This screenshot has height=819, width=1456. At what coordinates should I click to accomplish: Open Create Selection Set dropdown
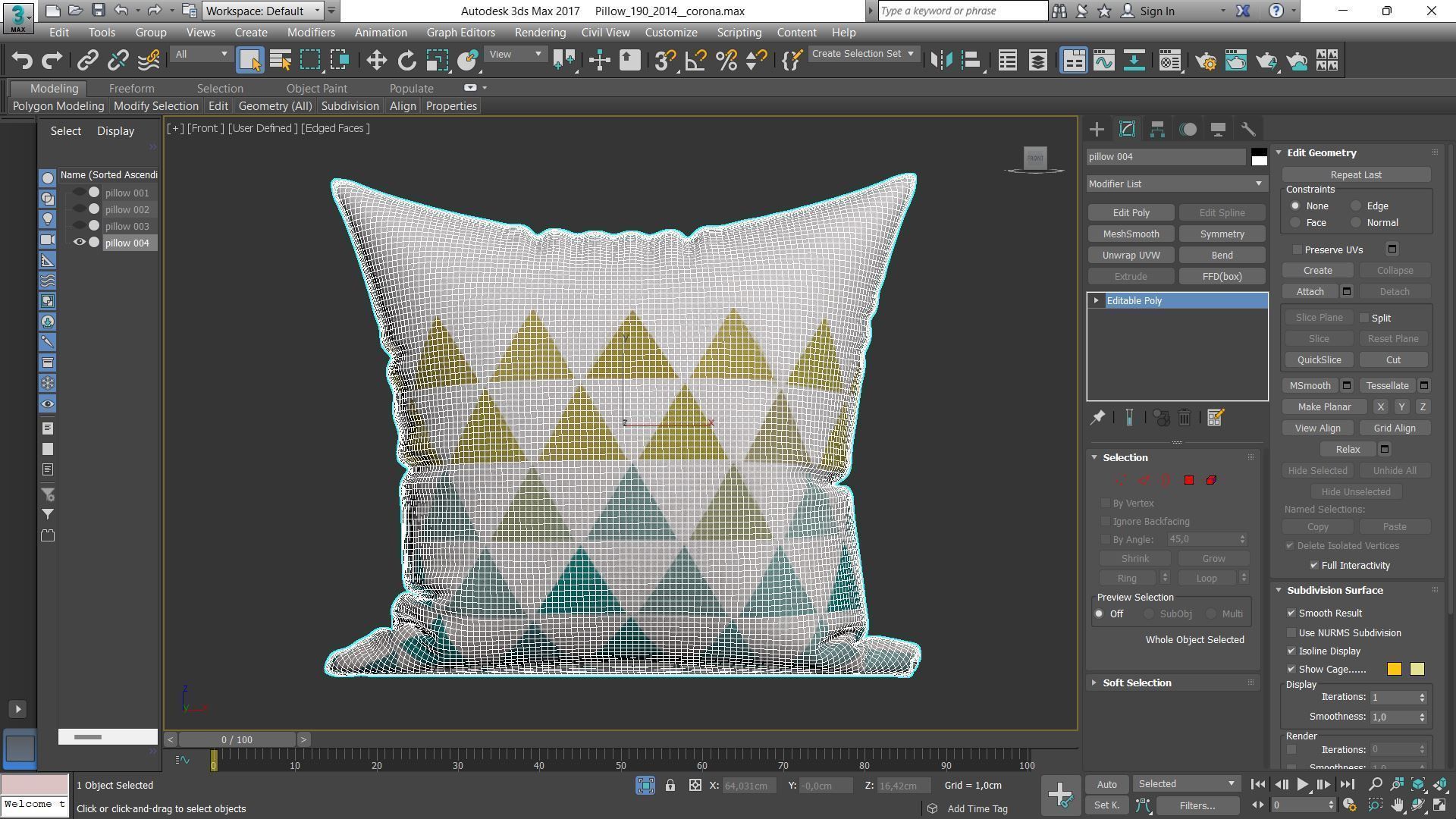coord(863,54)
